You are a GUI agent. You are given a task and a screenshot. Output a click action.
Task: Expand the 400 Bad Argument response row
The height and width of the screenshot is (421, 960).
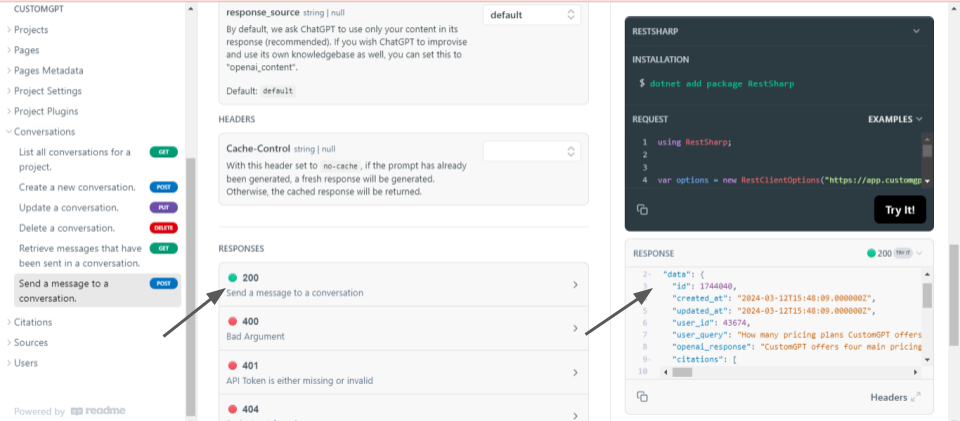pos(403,328)
